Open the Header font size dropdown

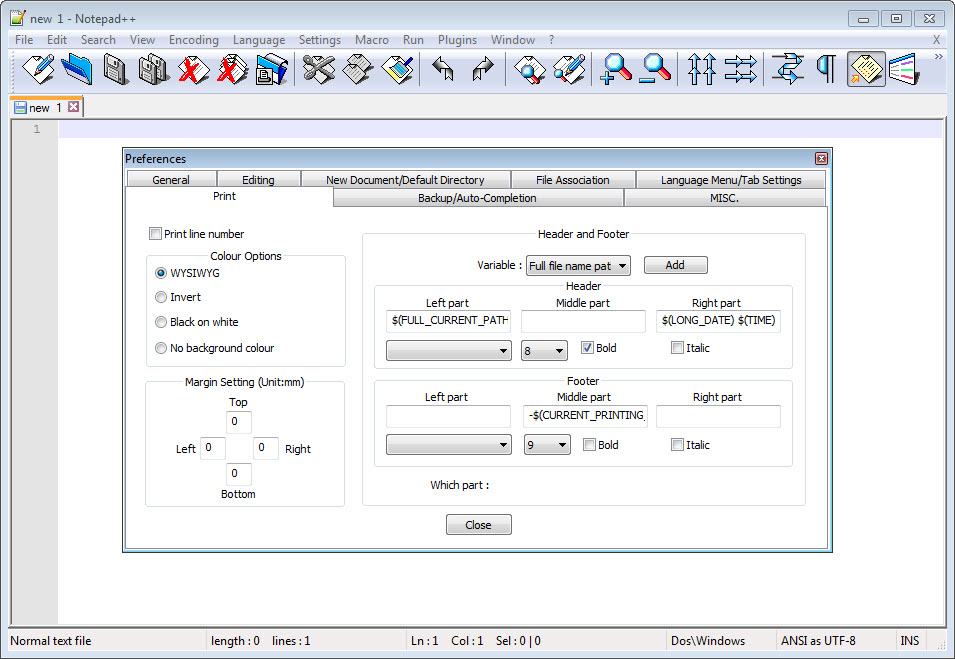pyautogui.click(x=544, y=350)
